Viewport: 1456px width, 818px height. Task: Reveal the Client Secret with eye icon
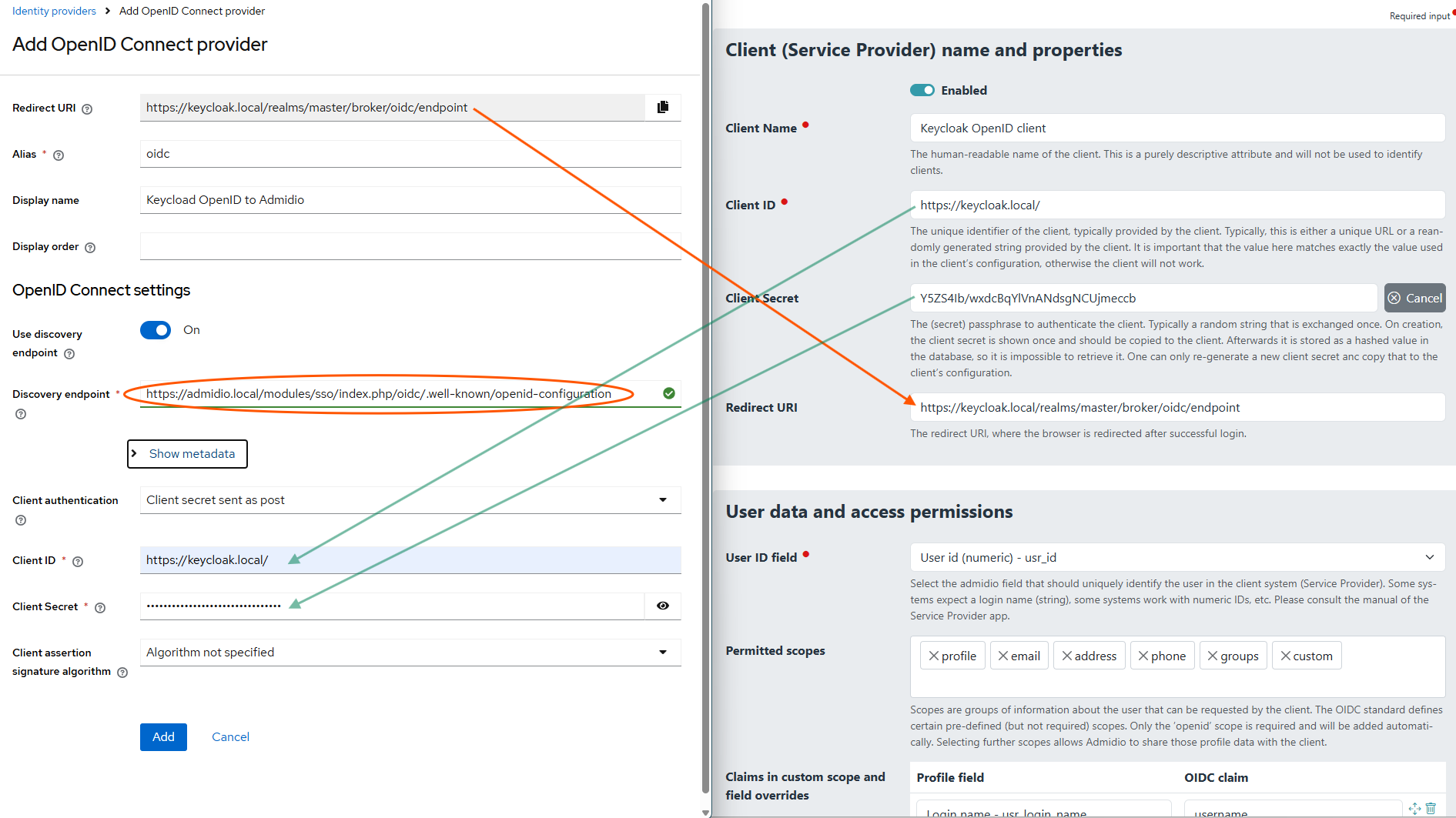click(662, 606)
